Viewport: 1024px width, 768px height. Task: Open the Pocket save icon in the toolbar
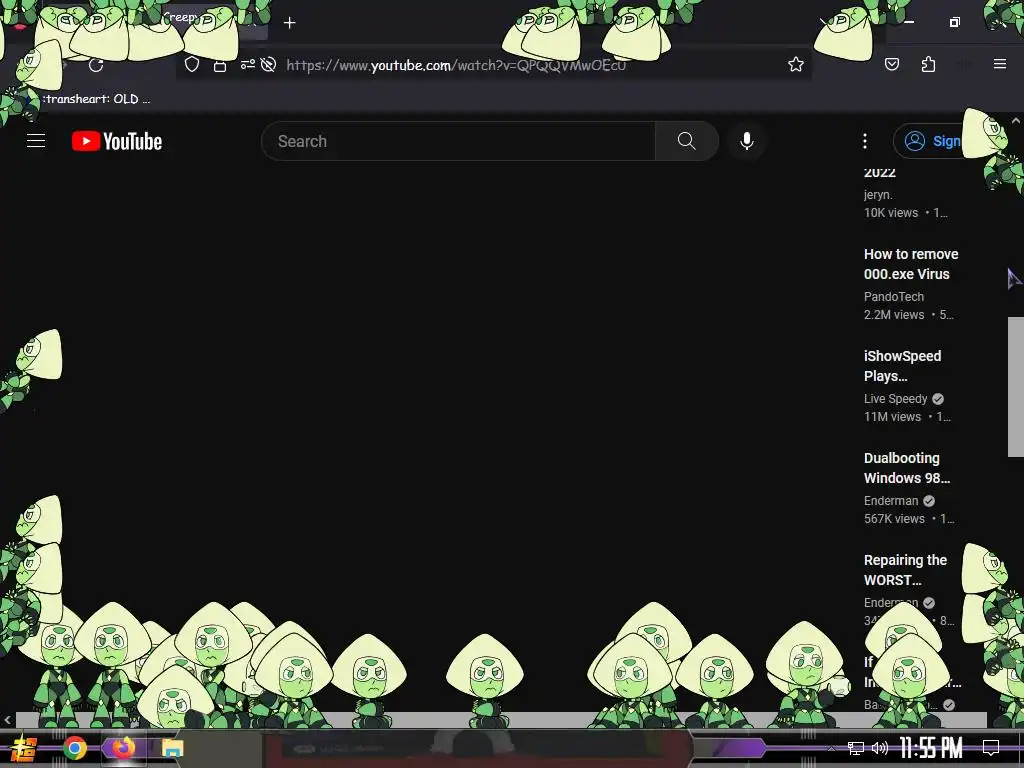(x=892, y=64)
